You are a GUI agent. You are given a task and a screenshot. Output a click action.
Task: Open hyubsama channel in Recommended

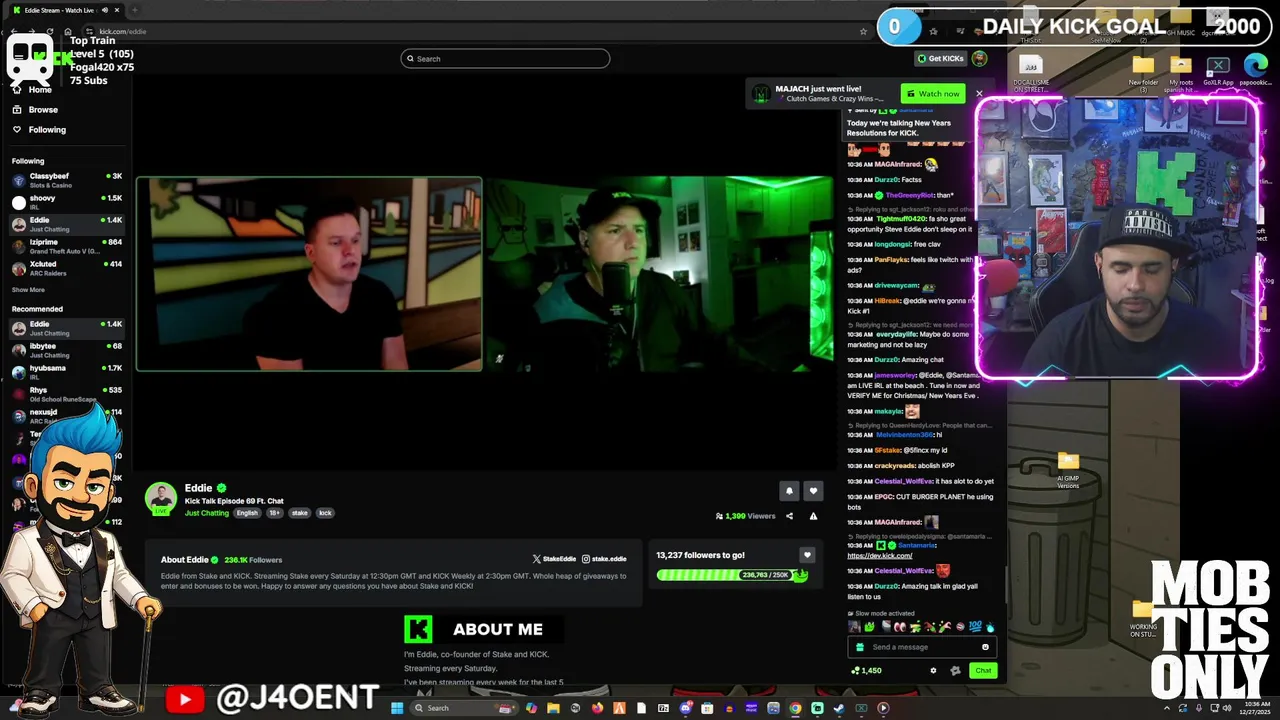click(66, 372)
